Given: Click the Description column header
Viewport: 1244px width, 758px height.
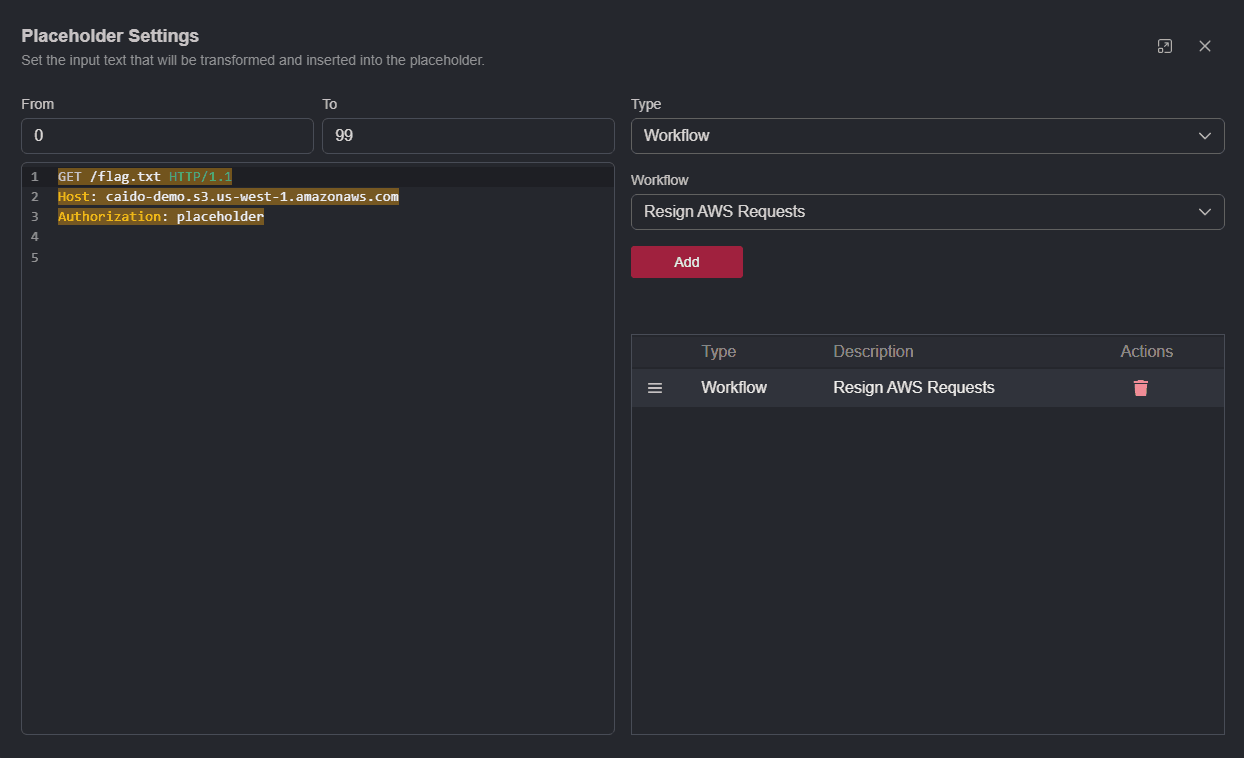Looking at the screenshot, I should pyautogui.click(x=873, y=351).
